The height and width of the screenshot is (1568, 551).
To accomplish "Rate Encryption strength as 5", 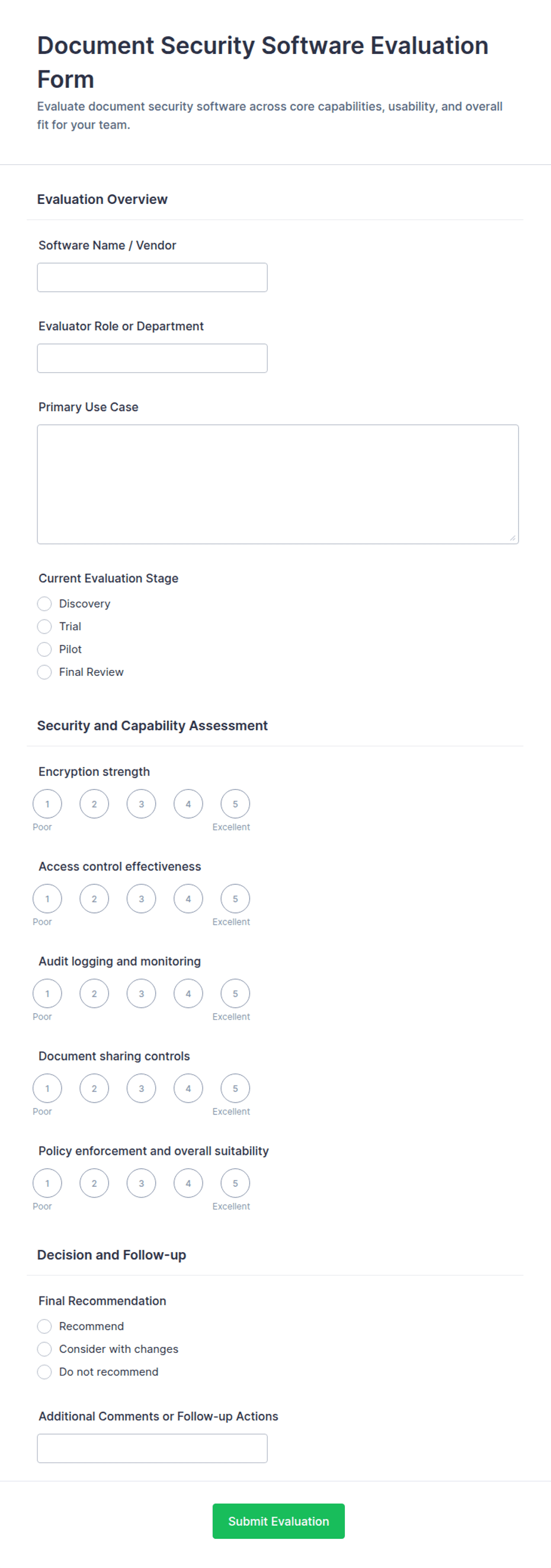I will pyautogui.click(x=235, y=803).
